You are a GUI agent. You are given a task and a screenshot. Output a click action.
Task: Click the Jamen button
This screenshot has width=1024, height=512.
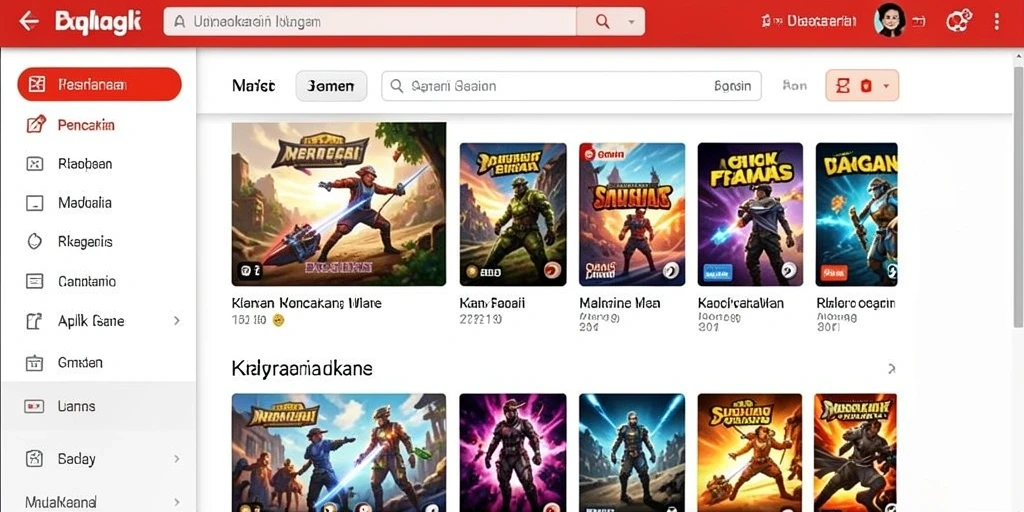(331, 86)
